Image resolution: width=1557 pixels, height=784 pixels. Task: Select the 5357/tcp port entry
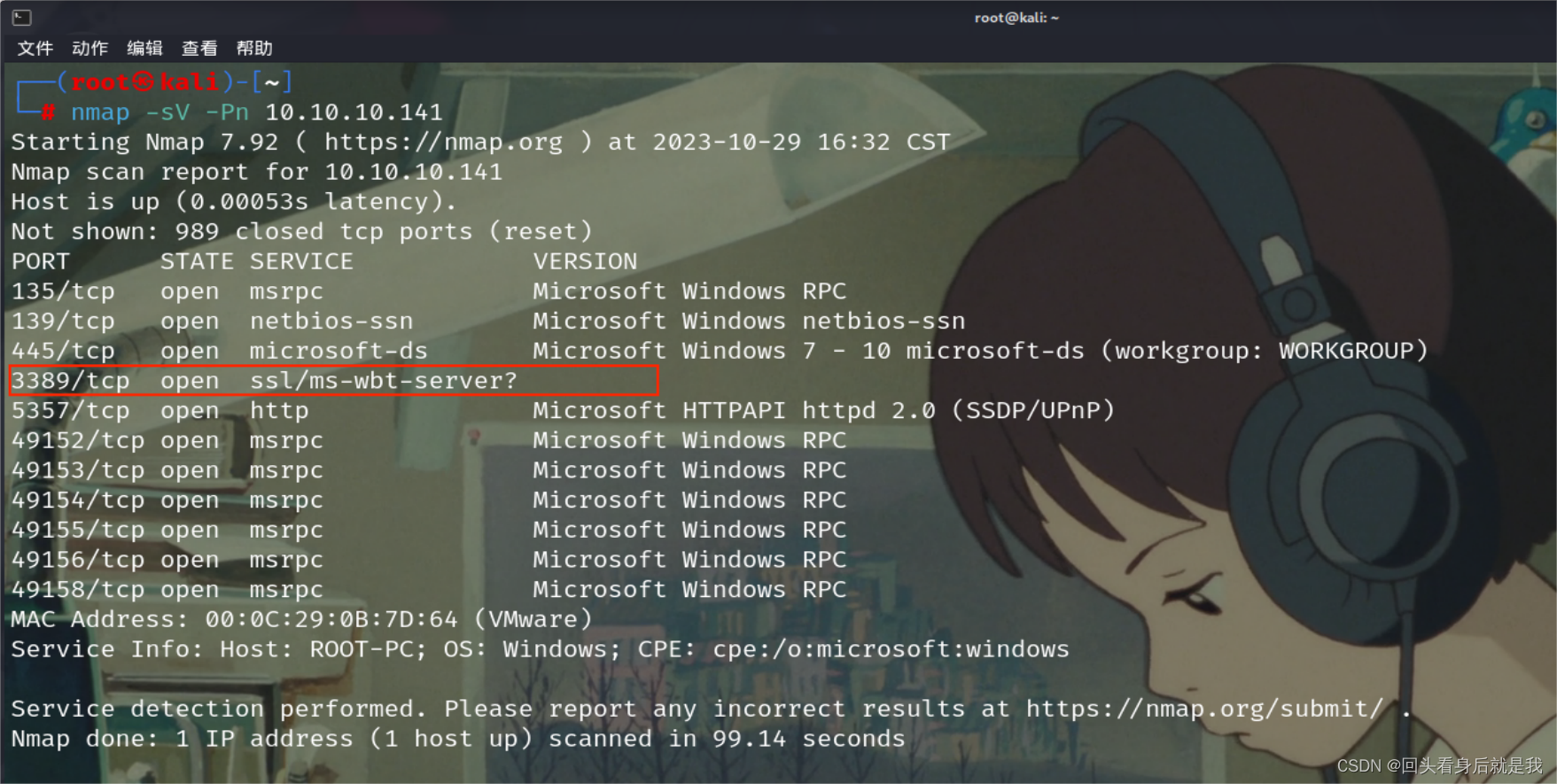click(x=70, y=411)
